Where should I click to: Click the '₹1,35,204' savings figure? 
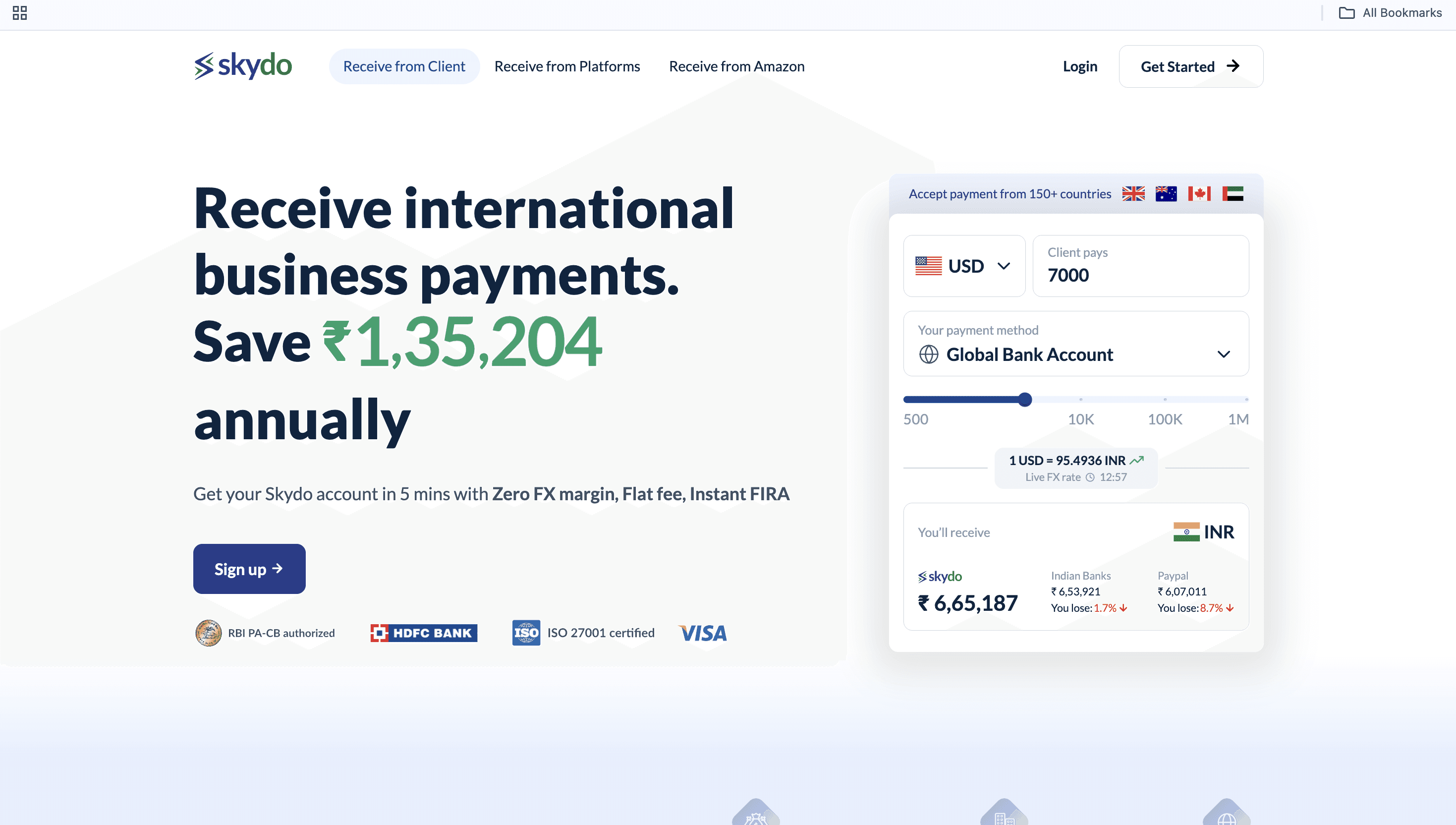(461, 341)
